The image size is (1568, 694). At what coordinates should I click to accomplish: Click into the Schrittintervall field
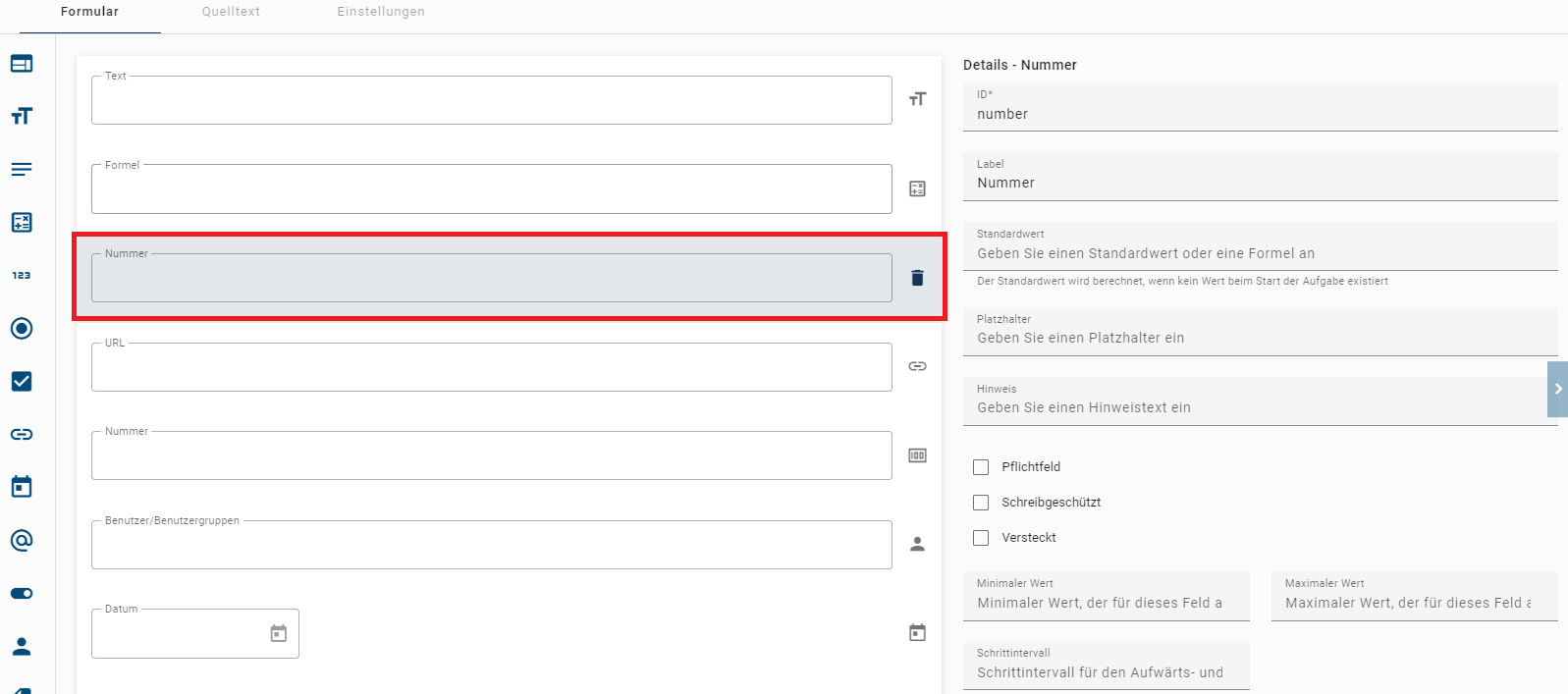1106,672
